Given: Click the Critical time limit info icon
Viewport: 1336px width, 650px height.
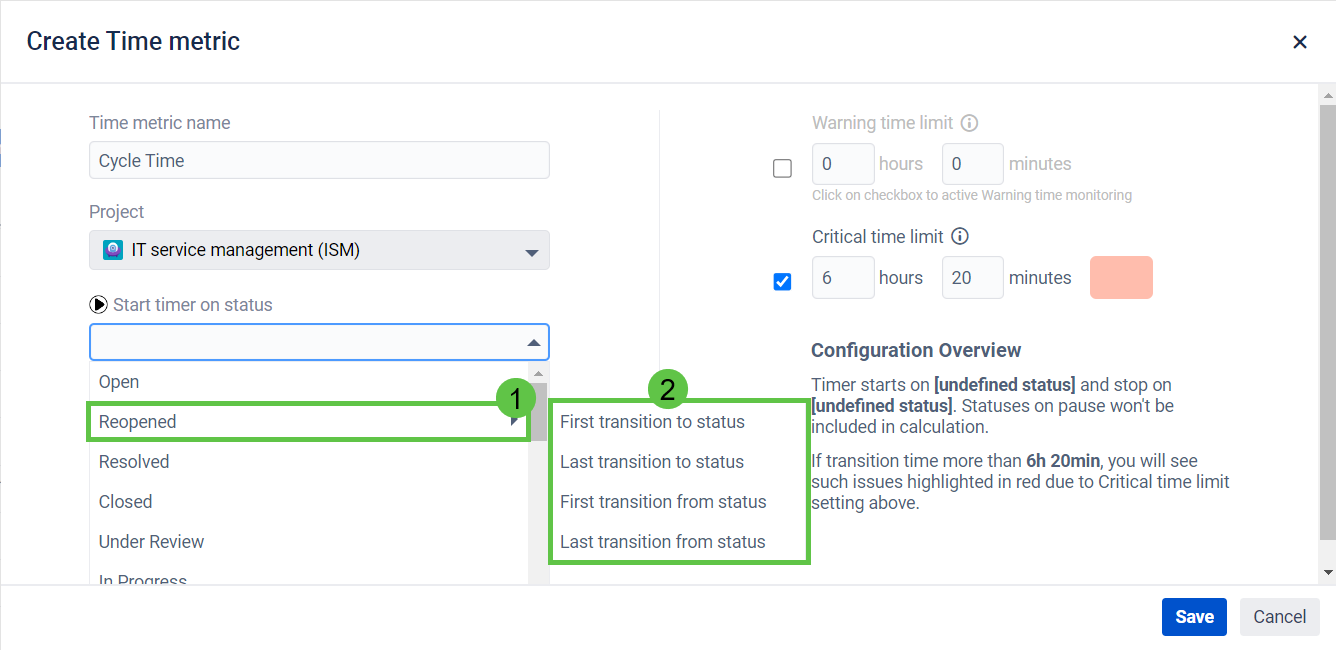Looking at the screenshot, I should click(960, 237).
